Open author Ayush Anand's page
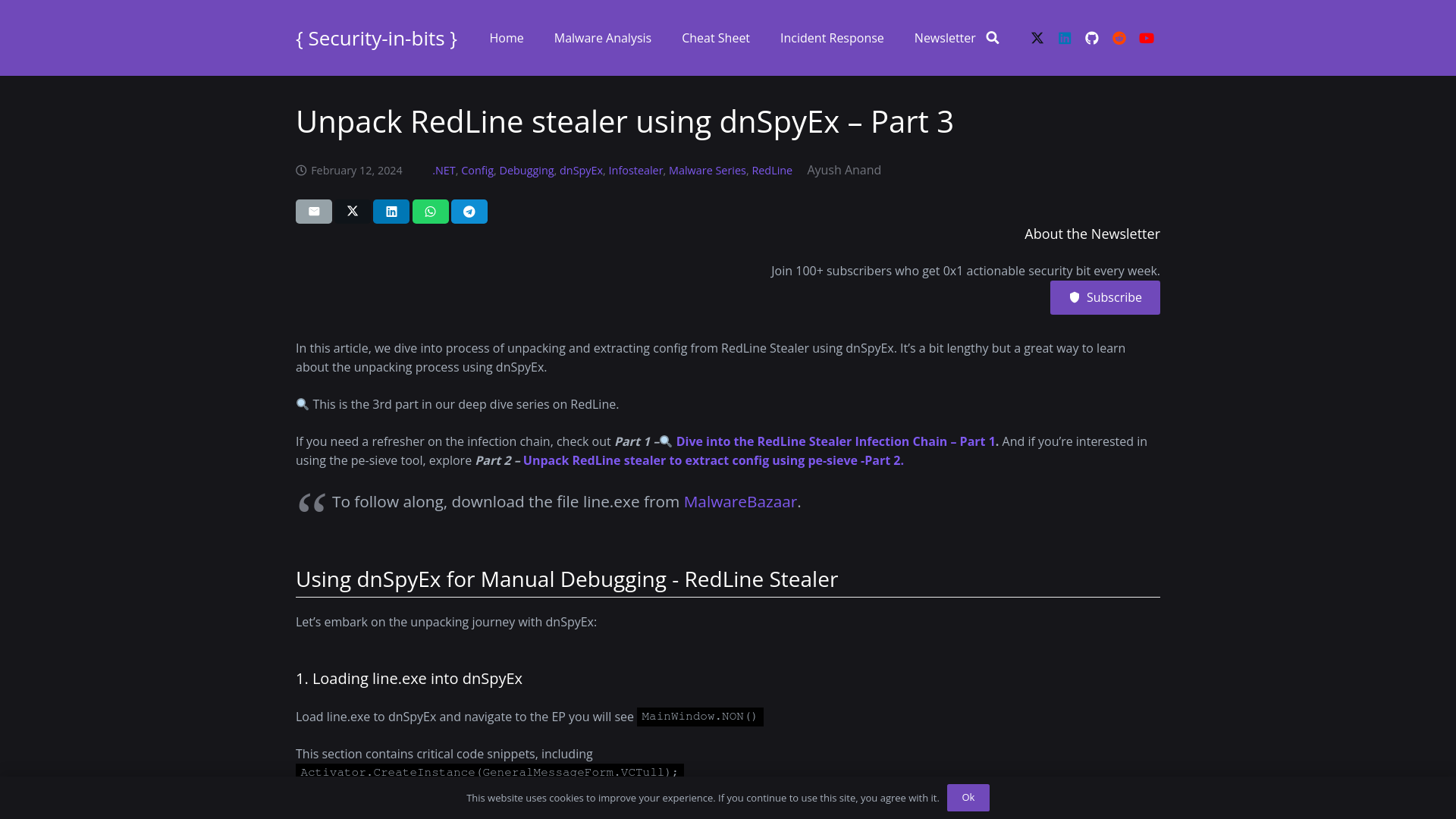The width and height of the screenshot is (1456, 819). click(844, 170)
